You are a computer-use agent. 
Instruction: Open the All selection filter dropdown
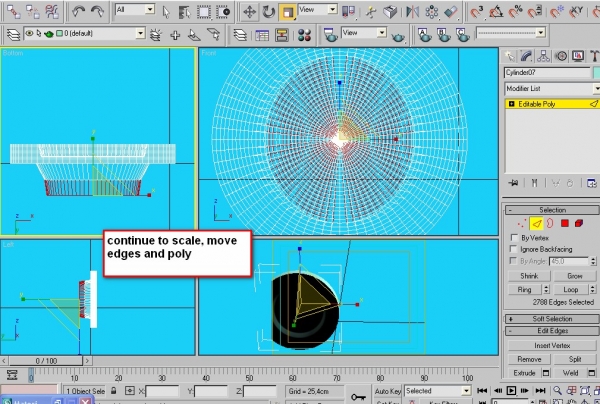click(150, 9)
